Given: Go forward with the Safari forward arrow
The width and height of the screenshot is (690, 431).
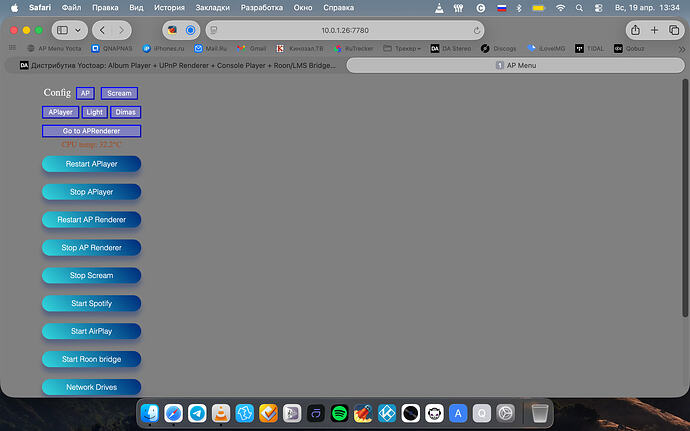Looking at the screenshot, I should click(121, 30).
